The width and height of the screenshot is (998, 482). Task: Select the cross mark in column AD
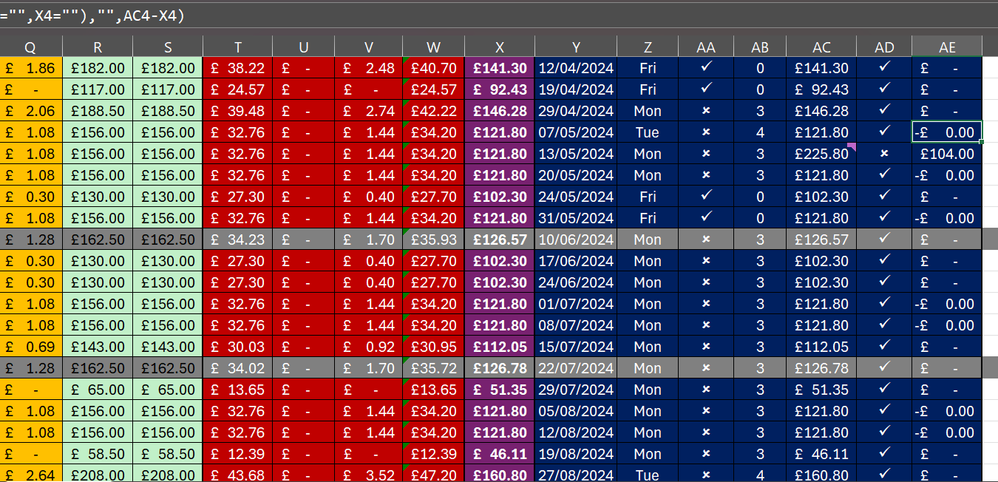click(x=884, y=153)
